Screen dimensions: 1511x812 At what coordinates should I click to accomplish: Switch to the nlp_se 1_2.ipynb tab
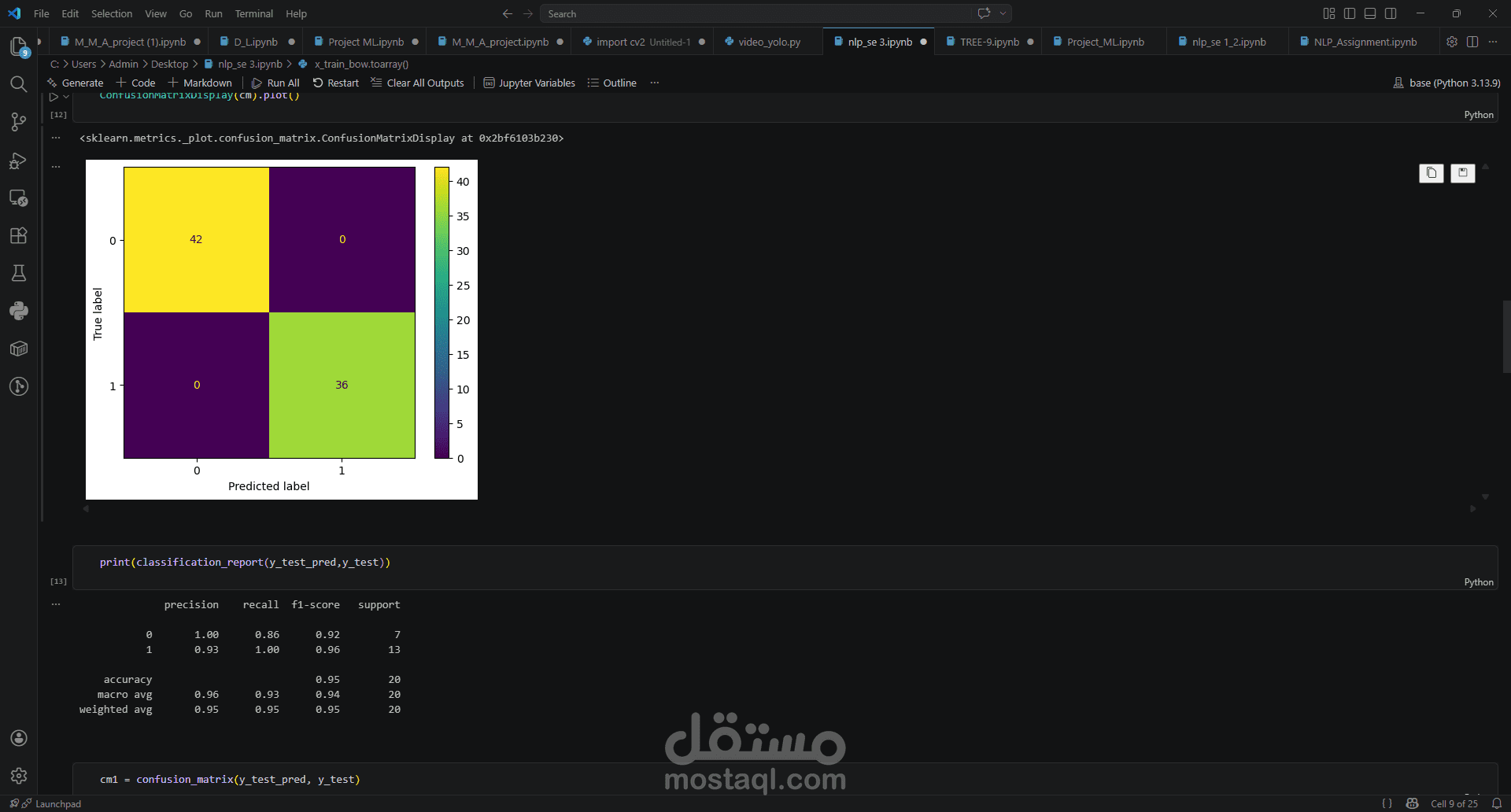[1228, 42]
